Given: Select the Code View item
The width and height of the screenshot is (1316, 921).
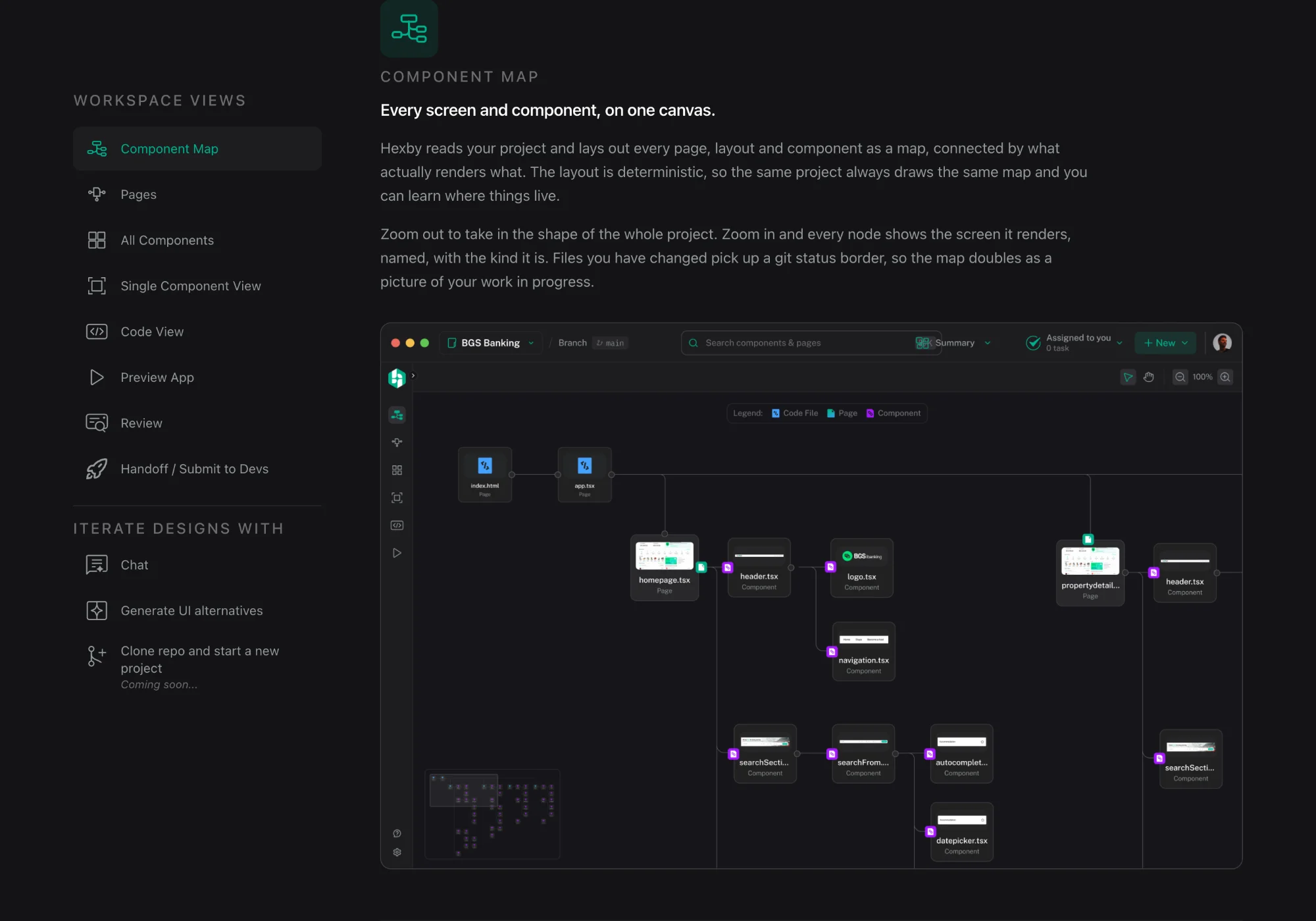Looking at the screenshot, I should coord(197,332).
